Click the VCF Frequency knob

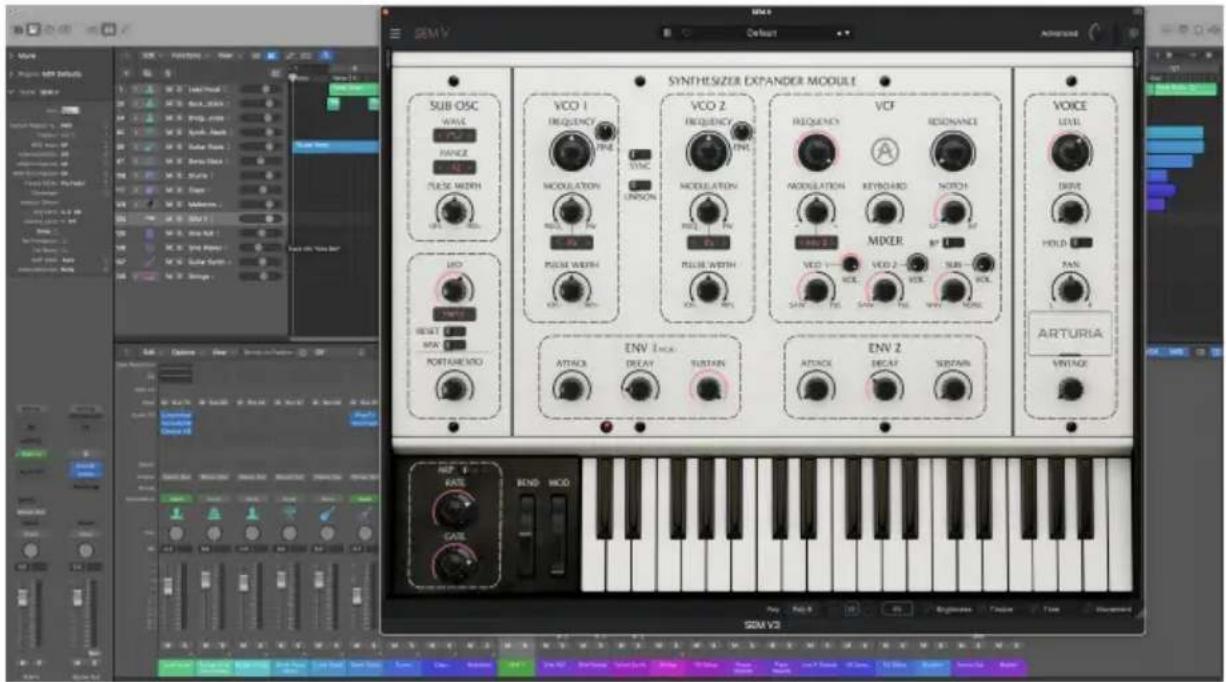coord(816,153)
